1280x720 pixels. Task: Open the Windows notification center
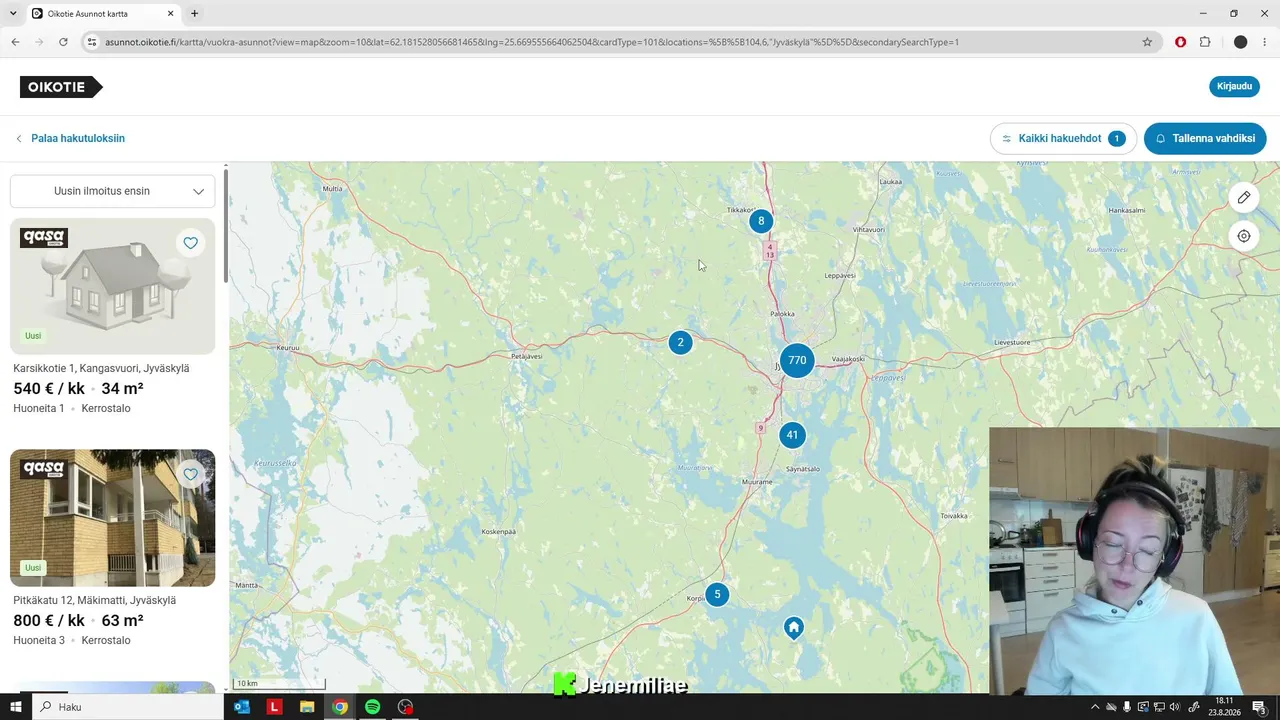[x=1261, y=707]
